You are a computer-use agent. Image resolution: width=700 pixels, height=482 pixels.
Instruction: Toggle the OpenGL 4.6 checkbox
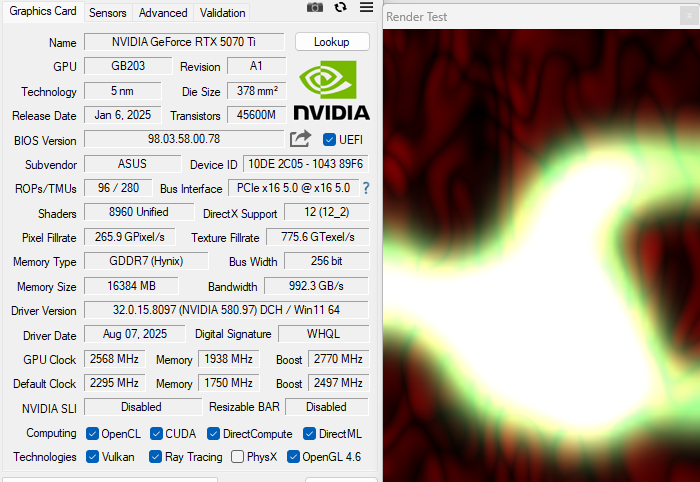click(x=293, y=457)
